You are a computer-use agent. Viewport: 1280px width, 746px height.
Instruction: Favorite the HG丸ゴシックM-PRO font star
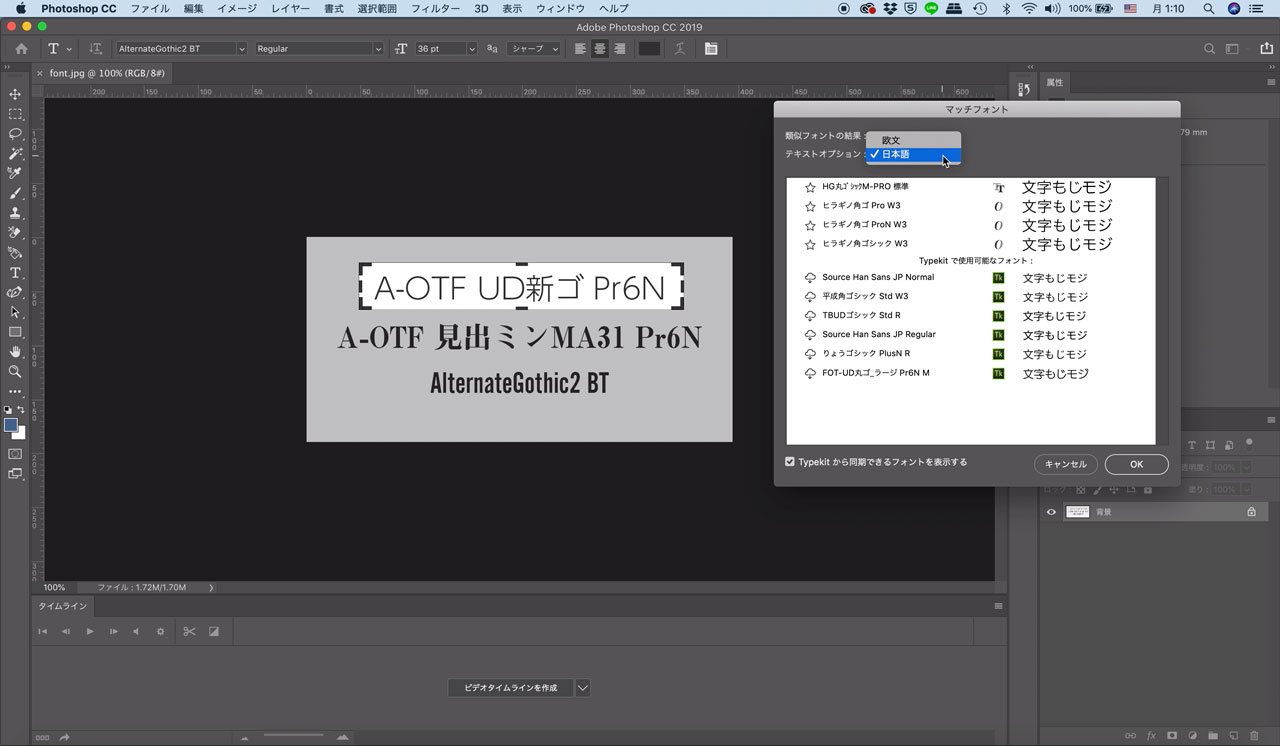810,187
